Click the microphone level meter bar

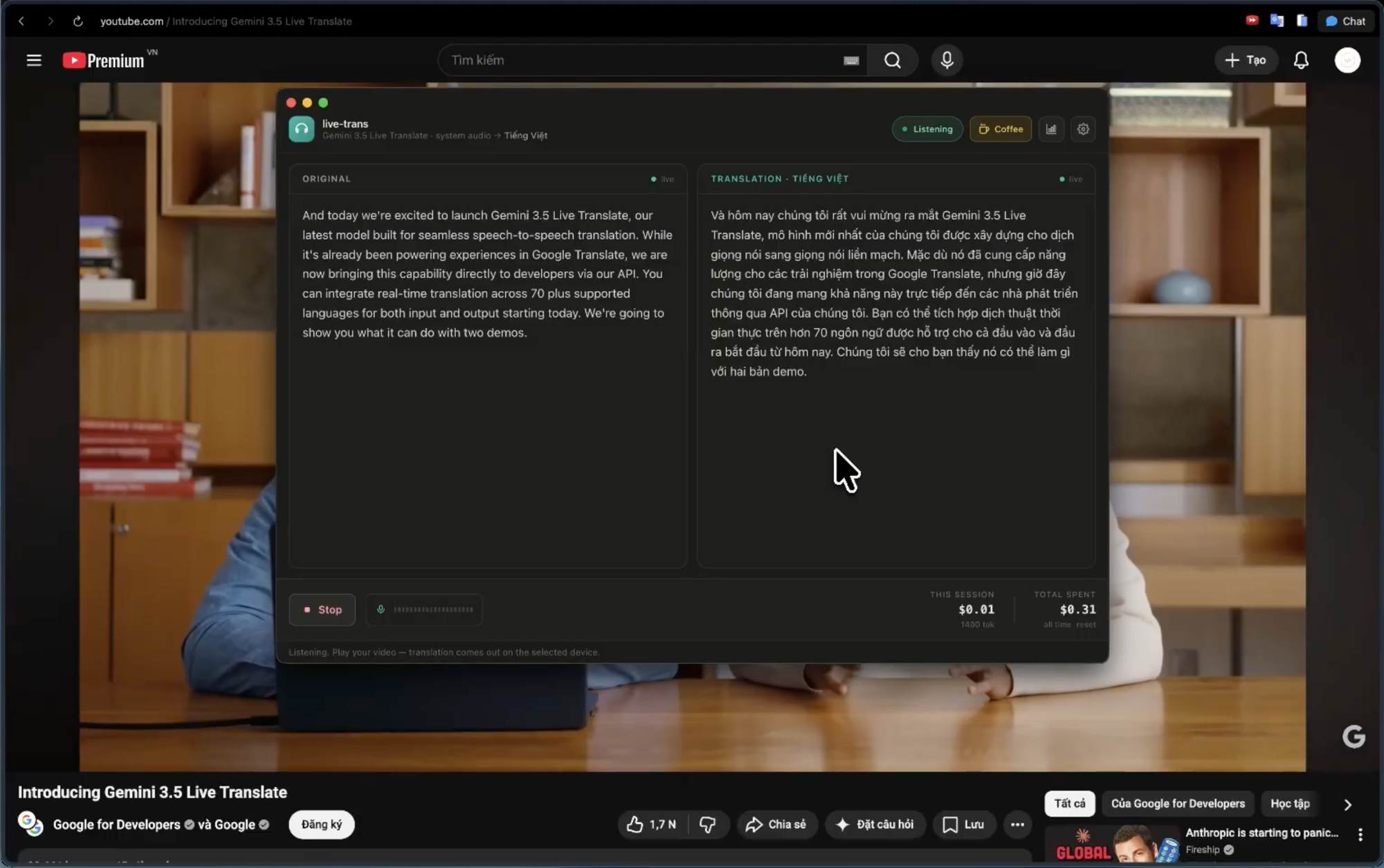point(424,610)
